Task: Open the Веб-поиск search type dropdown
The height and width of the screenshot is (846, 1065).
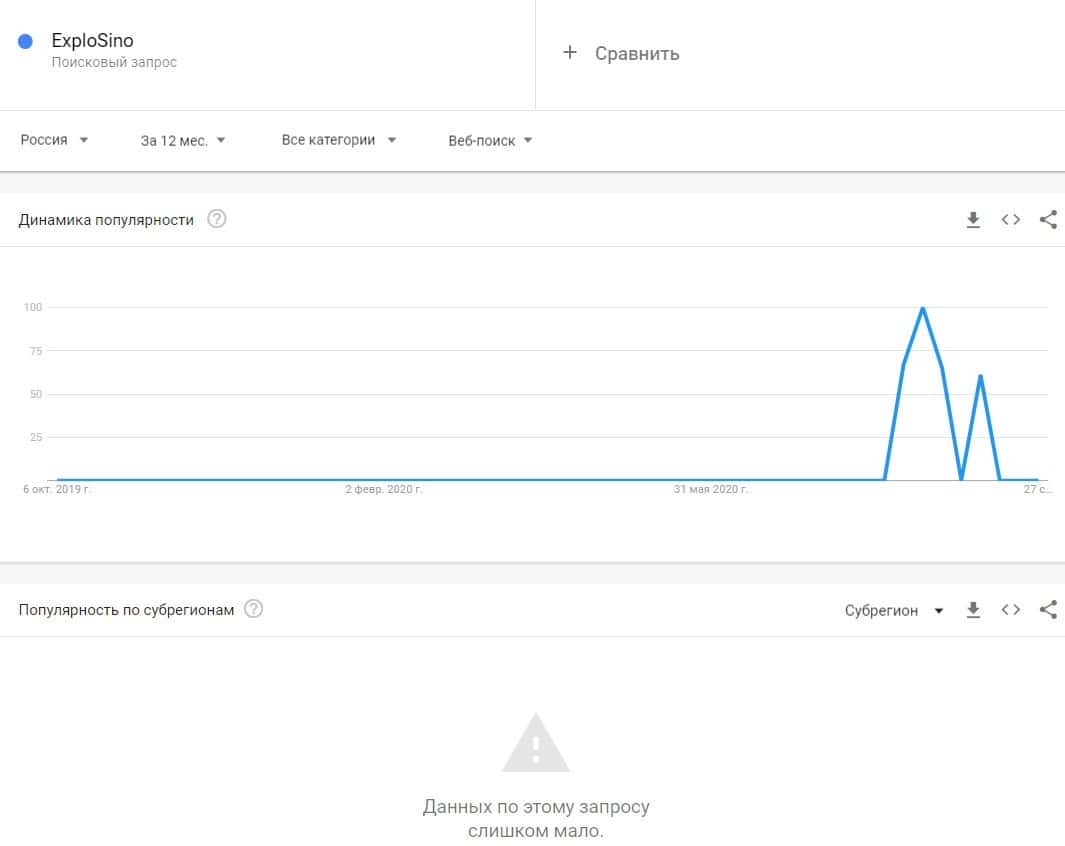Action: point(490,141)
